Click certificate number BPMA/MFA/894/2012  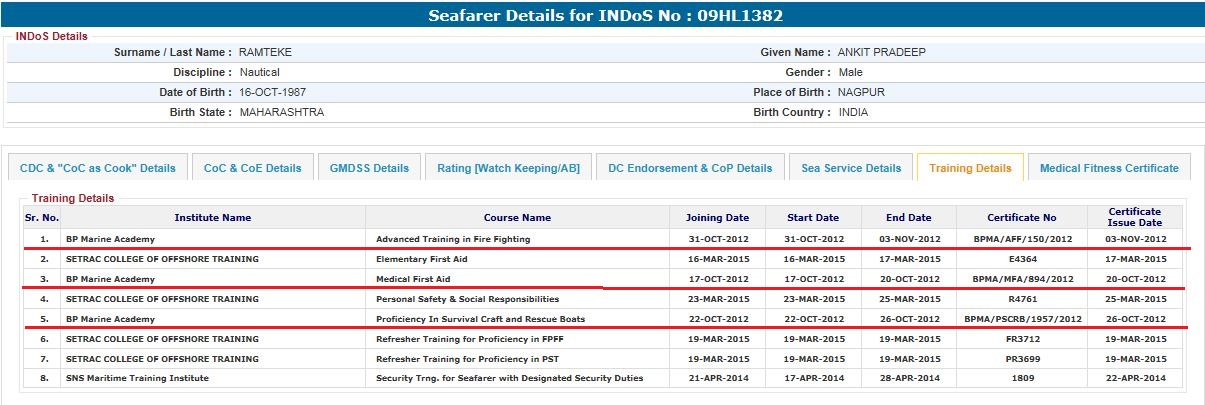pyautogui.click(x=1021, y=279)
